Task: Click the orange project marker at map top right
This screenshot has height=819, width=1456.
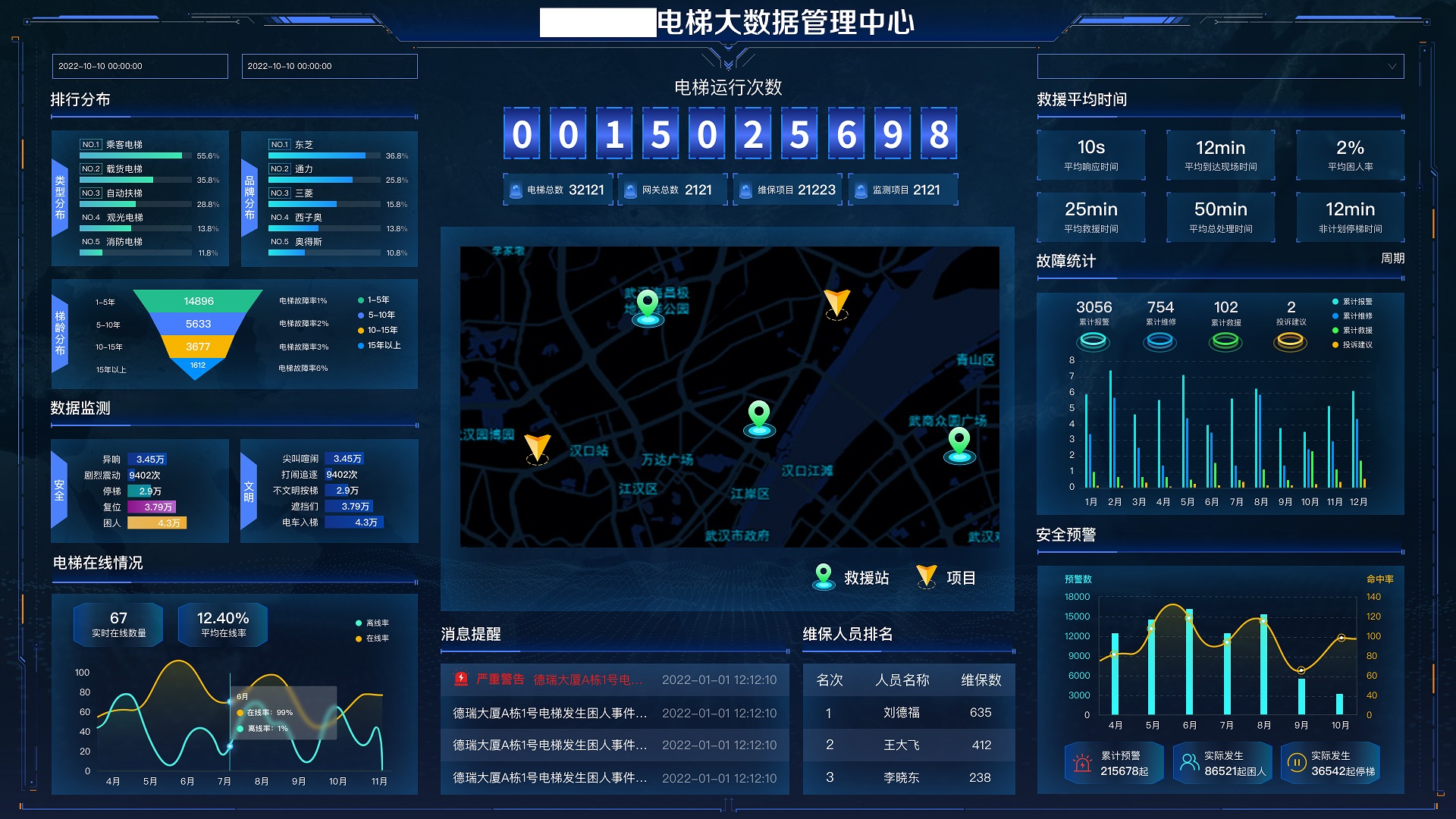Action: tap(837, 304)
